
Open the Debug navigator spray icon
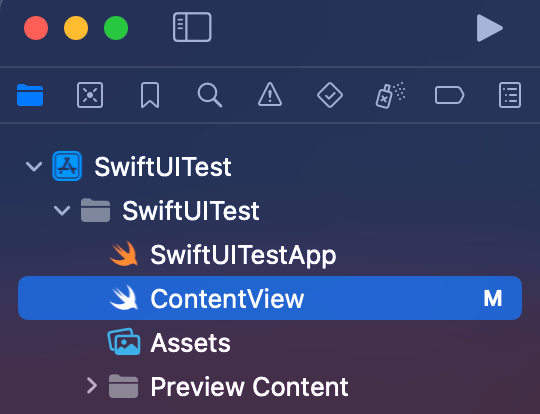coord(390,95)
